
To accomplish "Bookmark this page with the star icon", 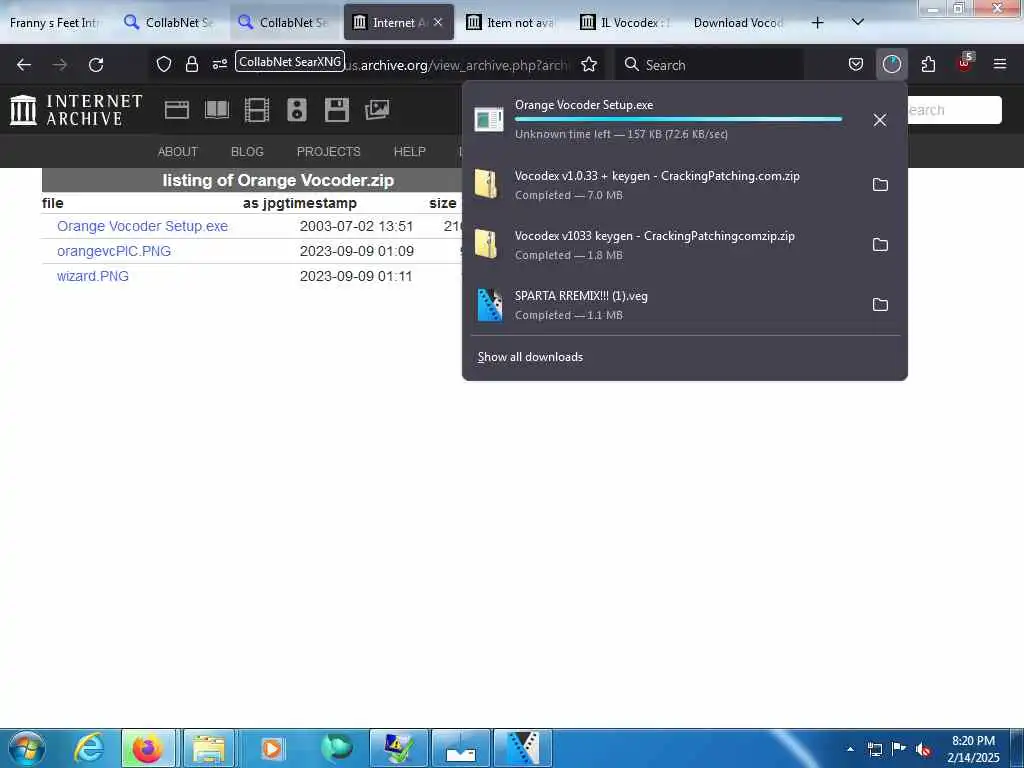I will pyautogui.click(x=589, y=64).
